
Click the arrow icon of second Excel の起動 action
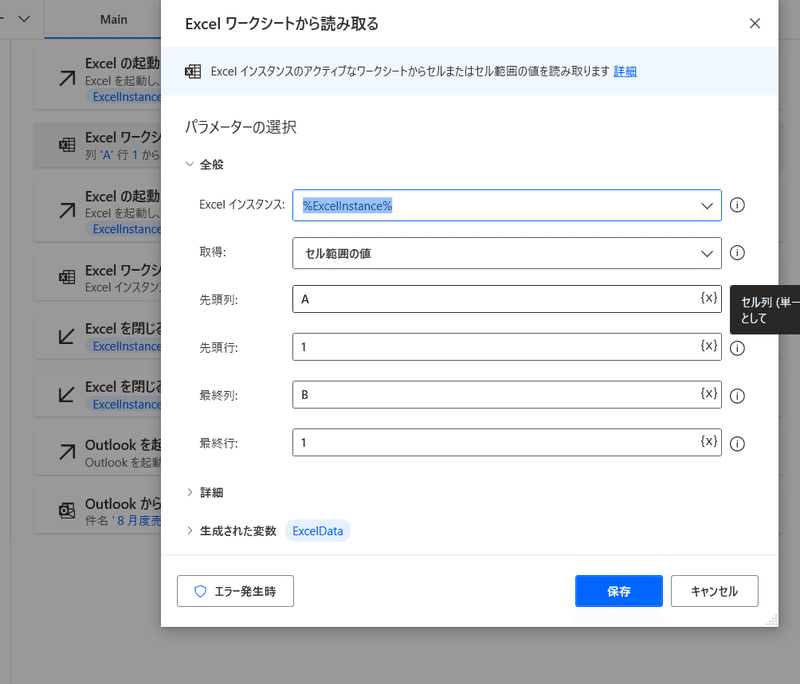[67, 210]
